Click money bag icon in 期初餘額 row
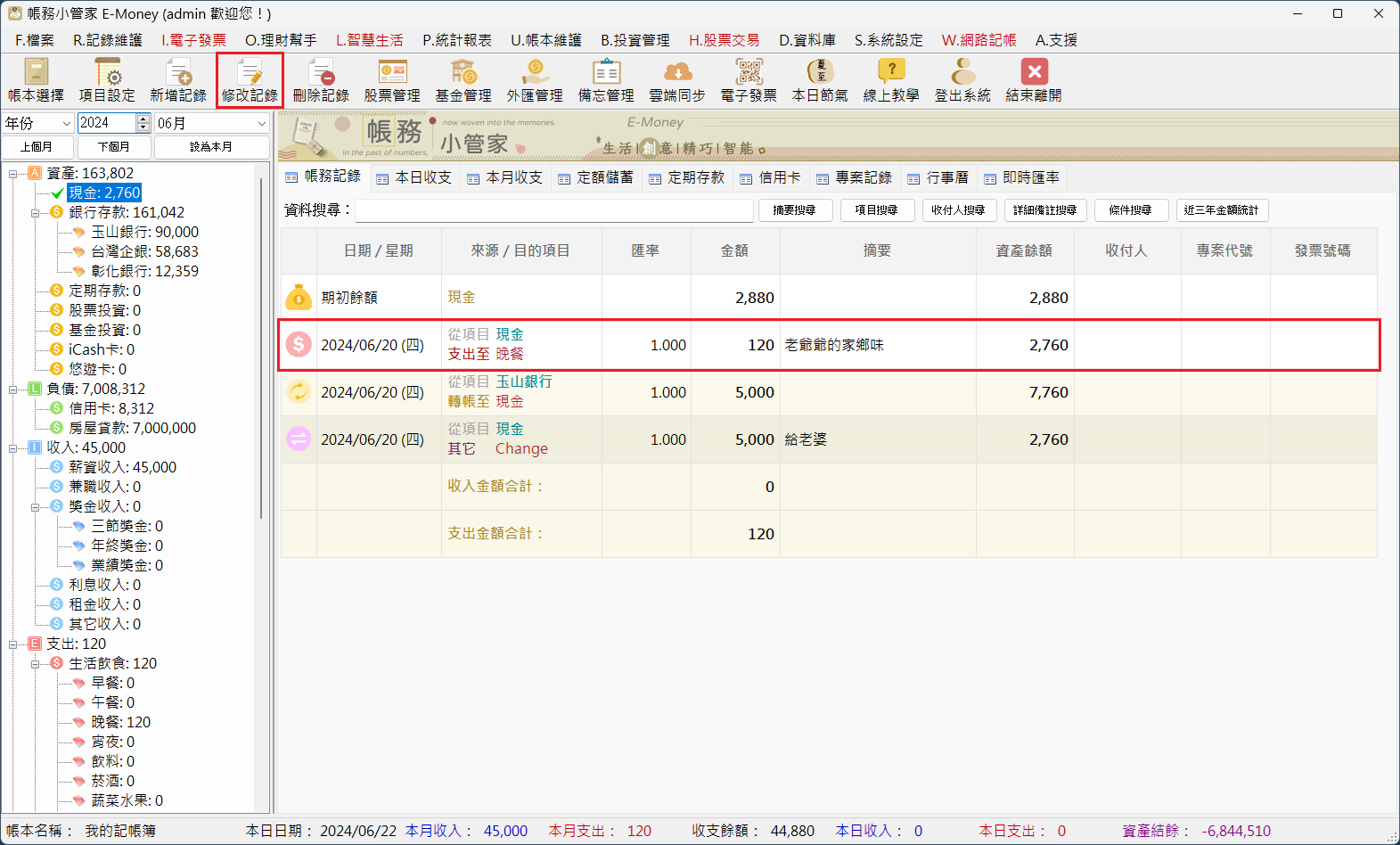 tap(299, 297)
